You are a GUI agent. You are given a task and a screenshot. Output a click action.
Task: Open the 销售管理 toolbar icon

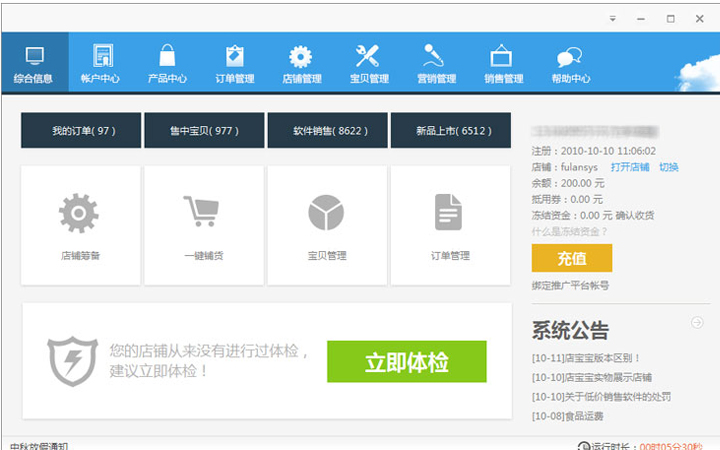click(503, 62)
